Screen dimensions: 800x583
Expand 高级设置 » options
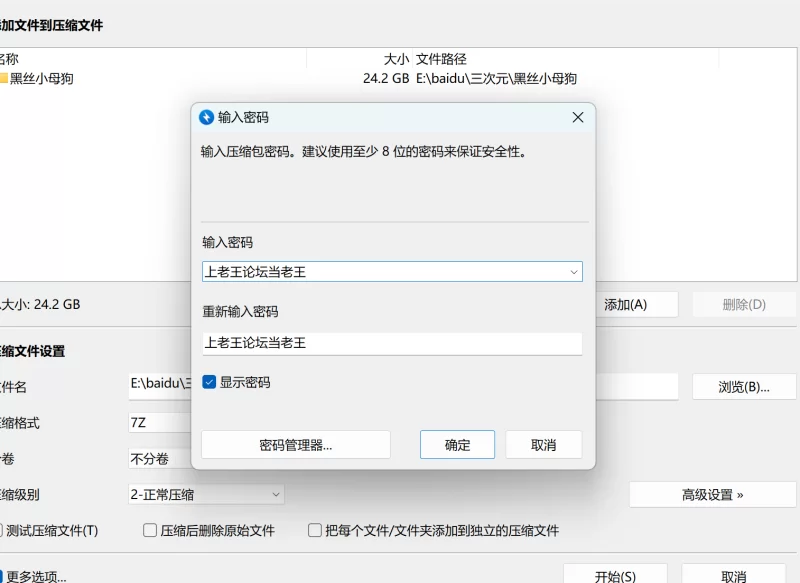(712, 495)
